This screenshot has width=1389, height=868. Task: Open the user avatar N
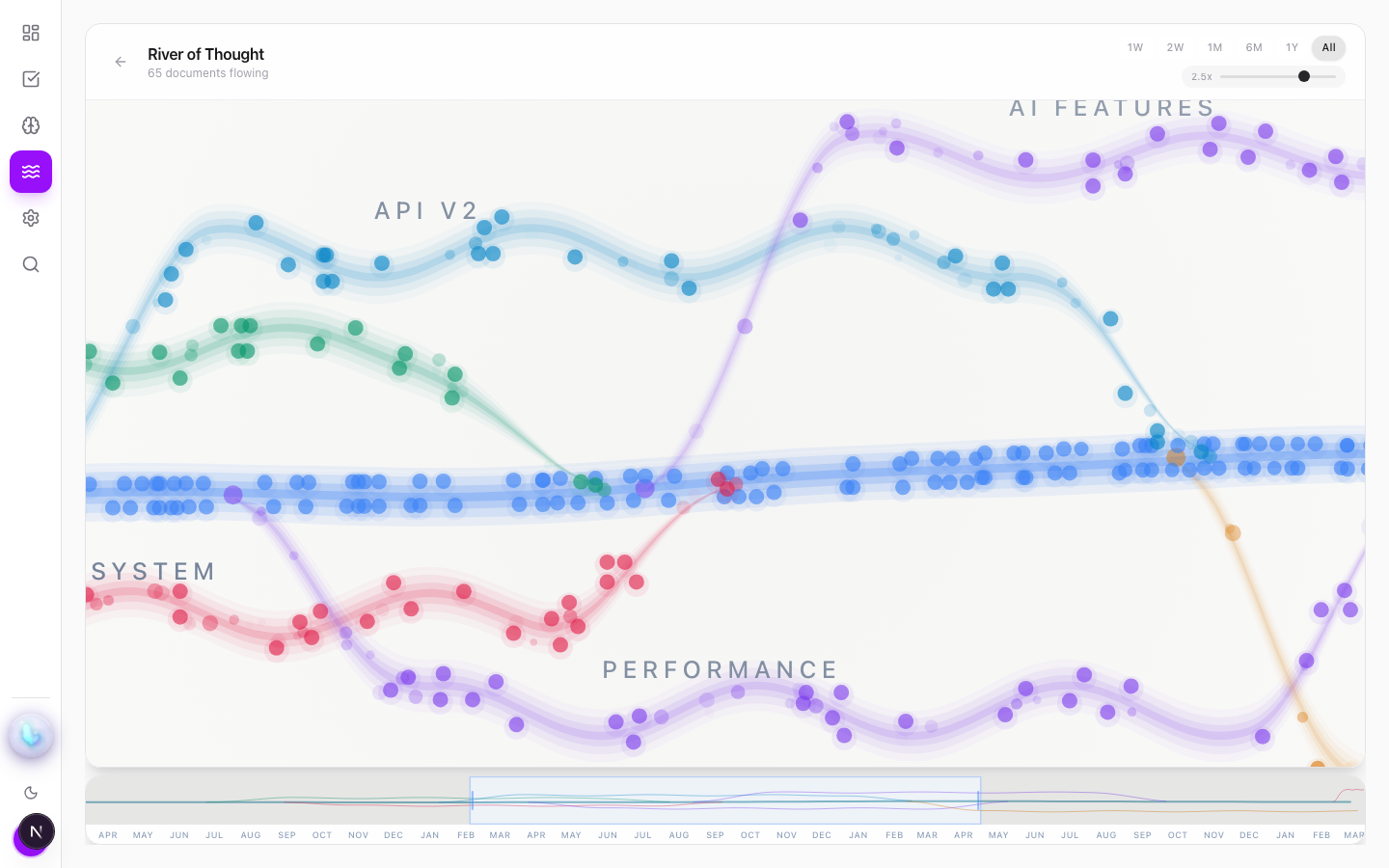pyautogui.click(x=36, y=831)
